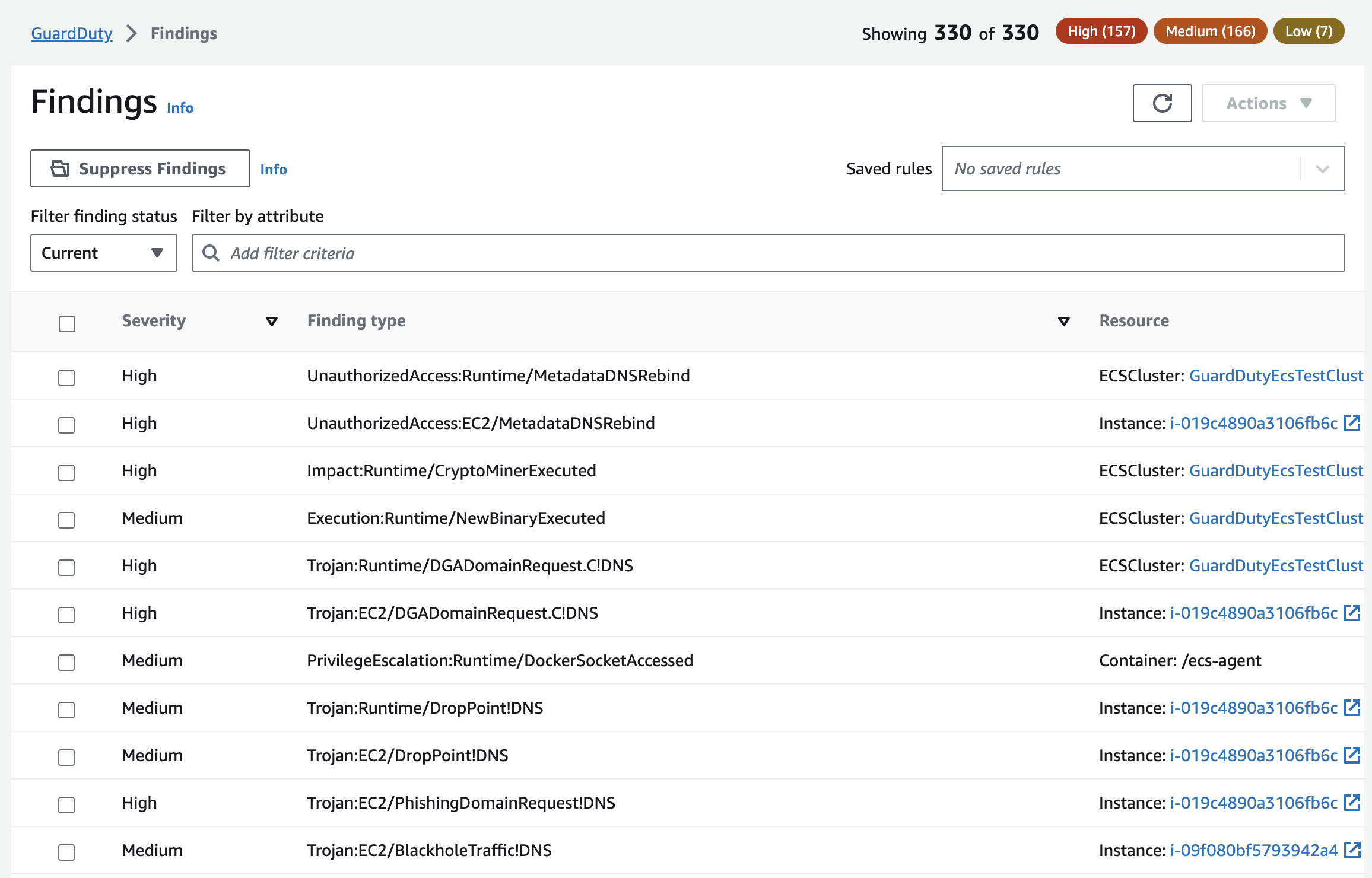This screenshot has height=878, width=1372.
Task: Click the refresh findings icon button
Action: click(1162, 103)
